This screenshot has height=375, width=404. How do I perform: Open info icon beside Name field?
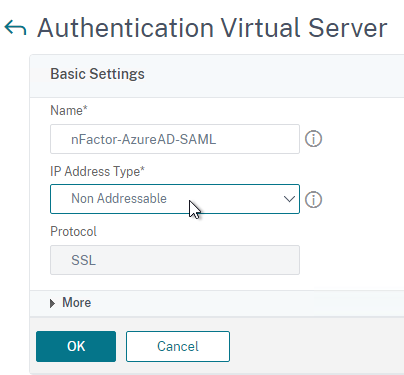click(313, 139)
